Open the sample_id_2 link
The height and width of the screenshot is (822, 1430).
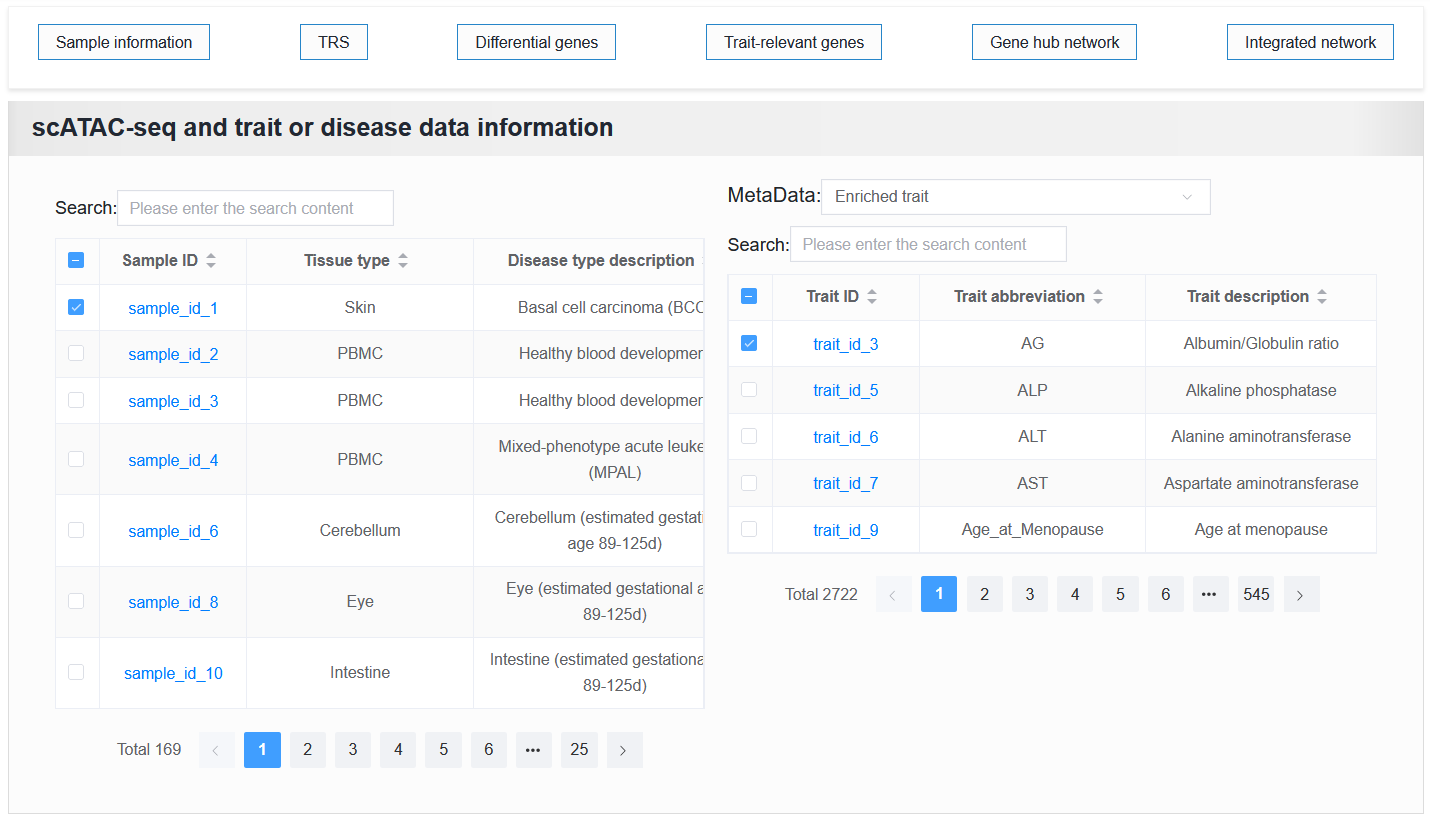click(173, 354)
